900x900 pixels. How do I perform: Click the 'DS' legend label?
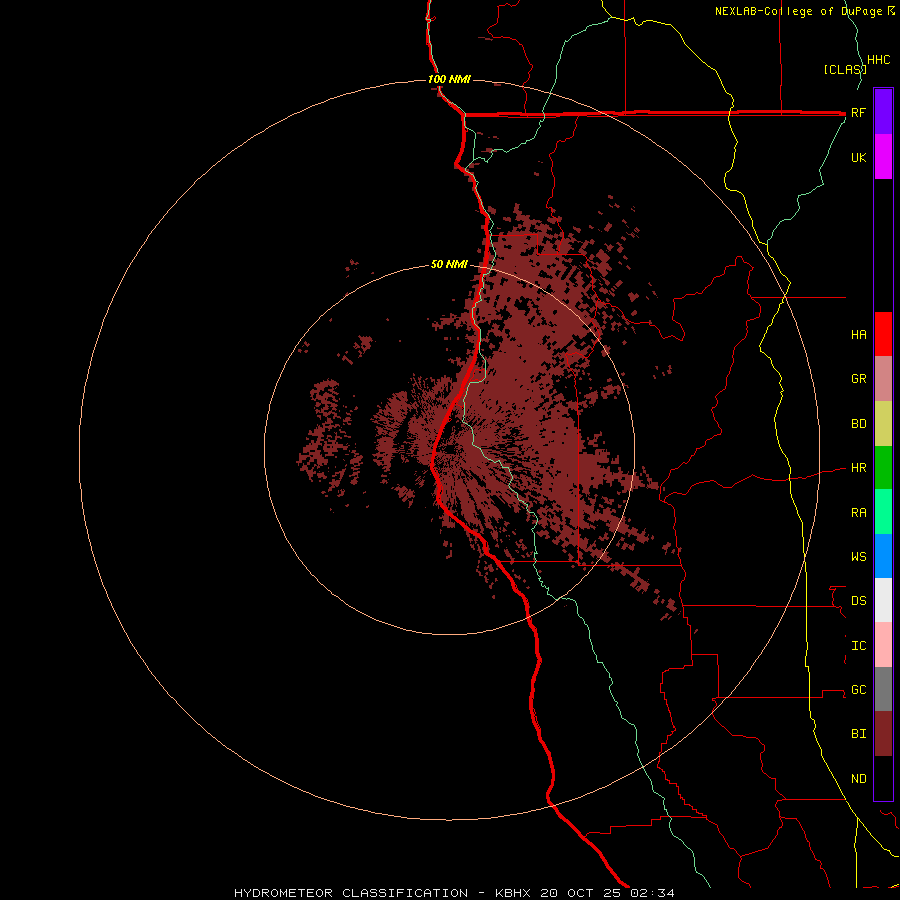tap(858, 601)
